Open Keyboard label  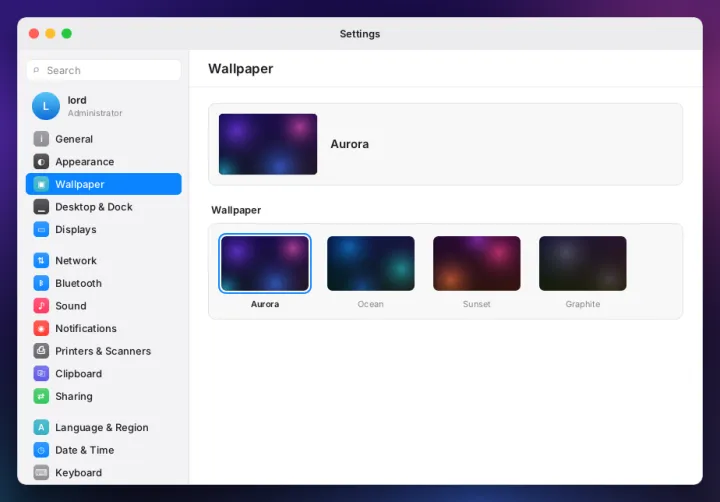79,472
